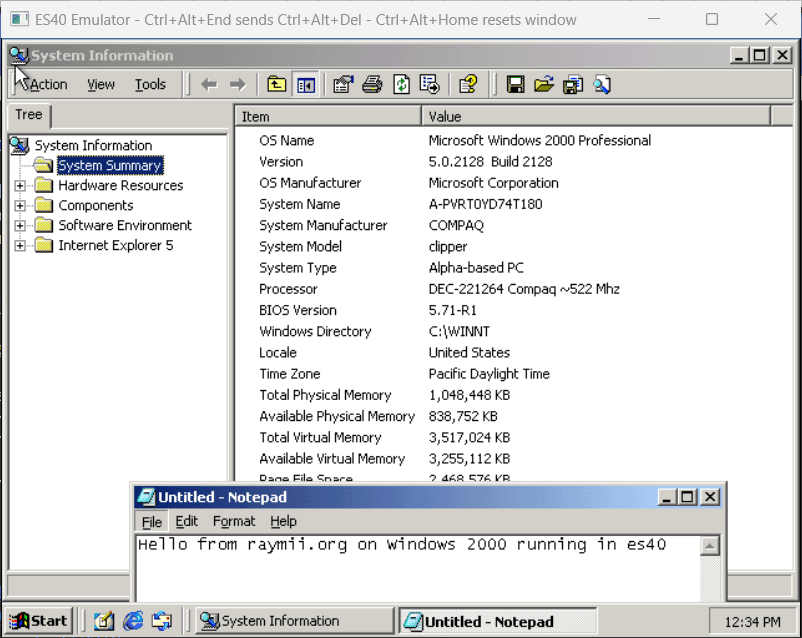Open the Help toolbar icon with question mark

click(468, 84)
